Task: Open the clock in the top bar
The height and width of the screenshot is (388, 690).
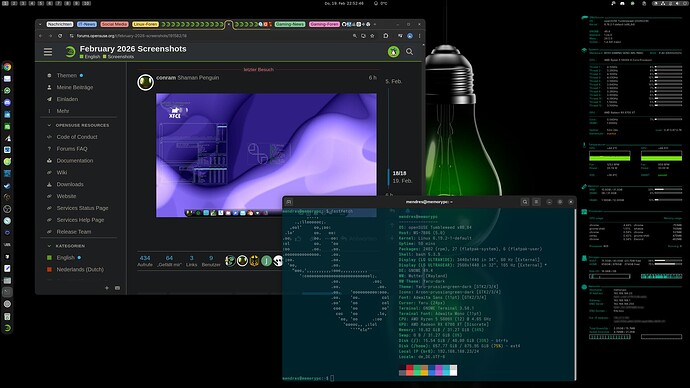Action: click(344, 3)
